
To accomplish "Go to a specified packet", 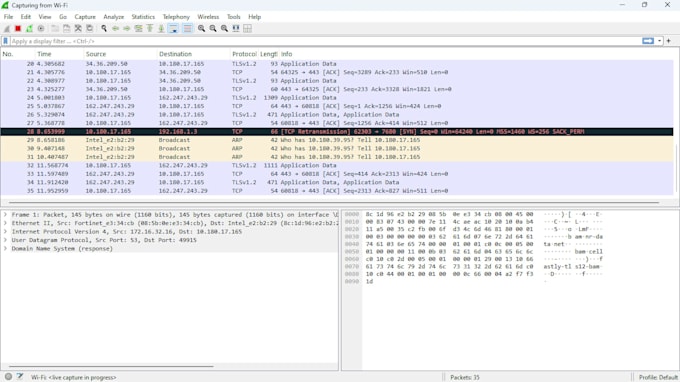I will coord(138,29).
